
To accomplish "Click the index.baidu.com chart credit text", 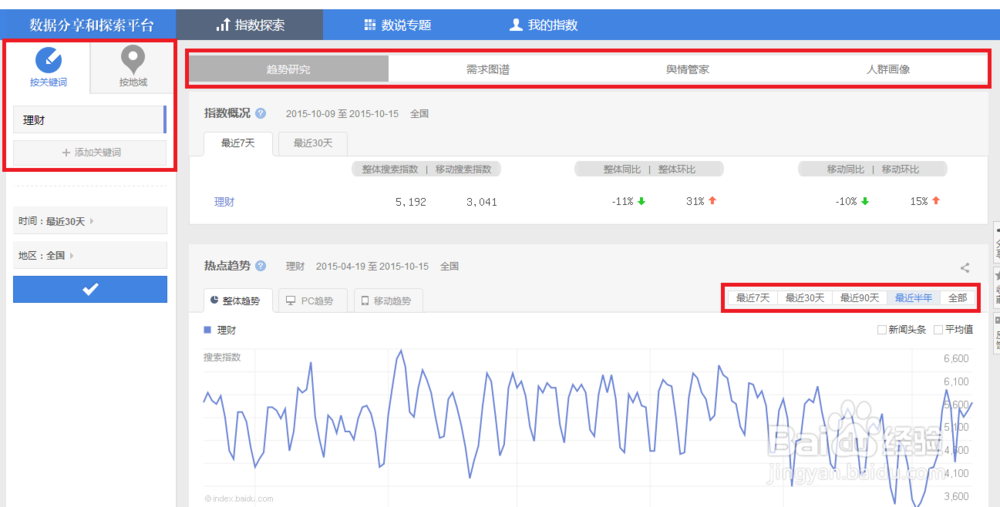I will 239,499.
